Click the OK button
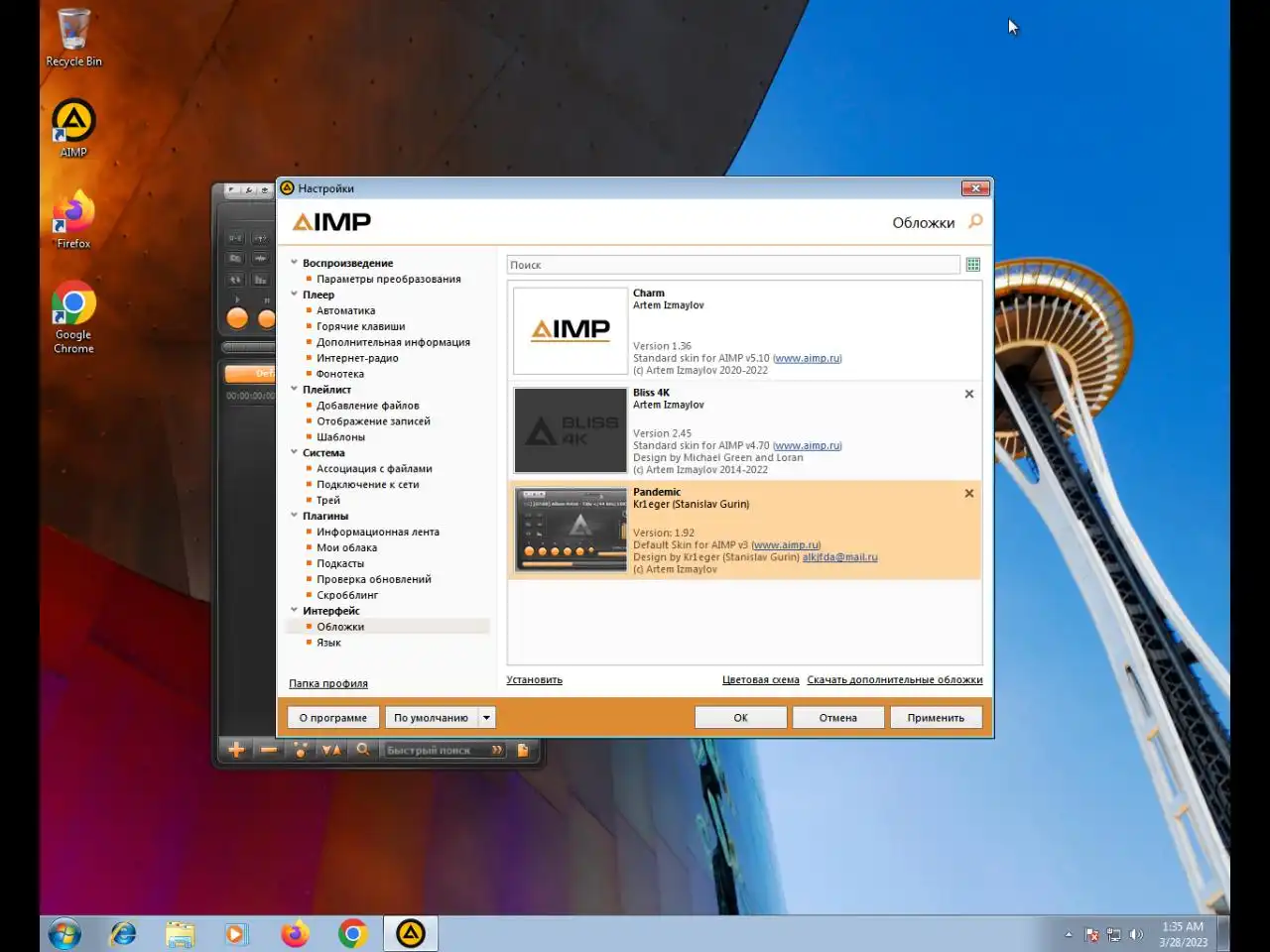Screen dimensions: 1270x952 point(740,717)
